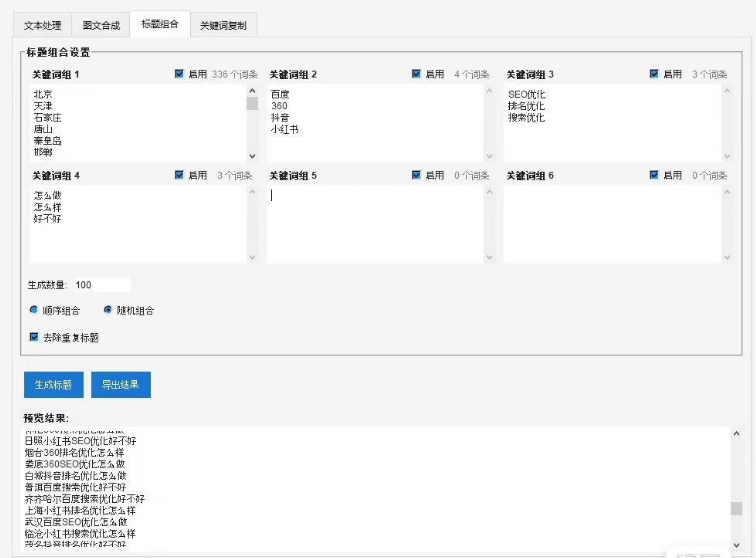Click the 怎么样 entry in 关键词组 4
Screen dimensions: 756x558
[47, 207]
